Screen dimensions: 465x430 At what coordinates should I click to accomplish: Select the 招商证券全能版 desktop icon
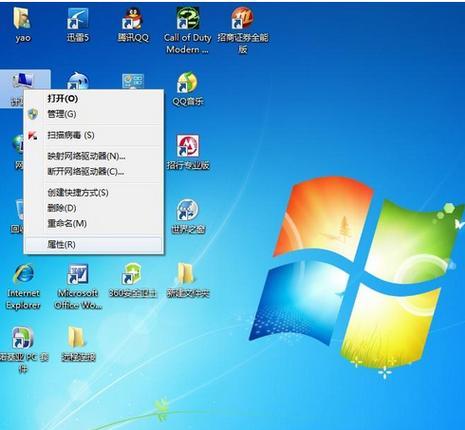tap(243, 18)
